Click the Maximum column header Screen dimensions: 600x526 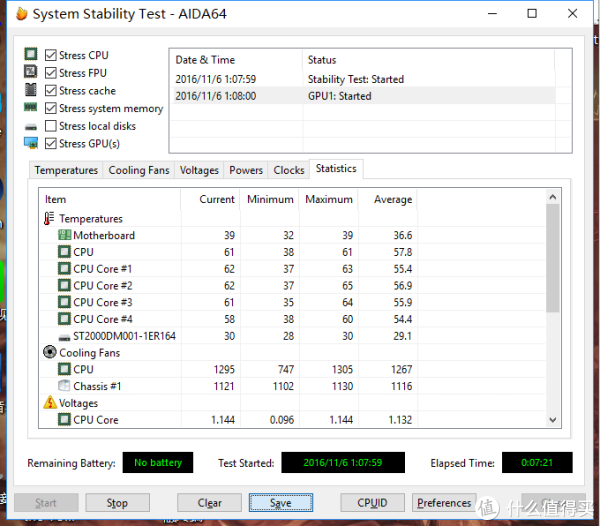point(329,199)
